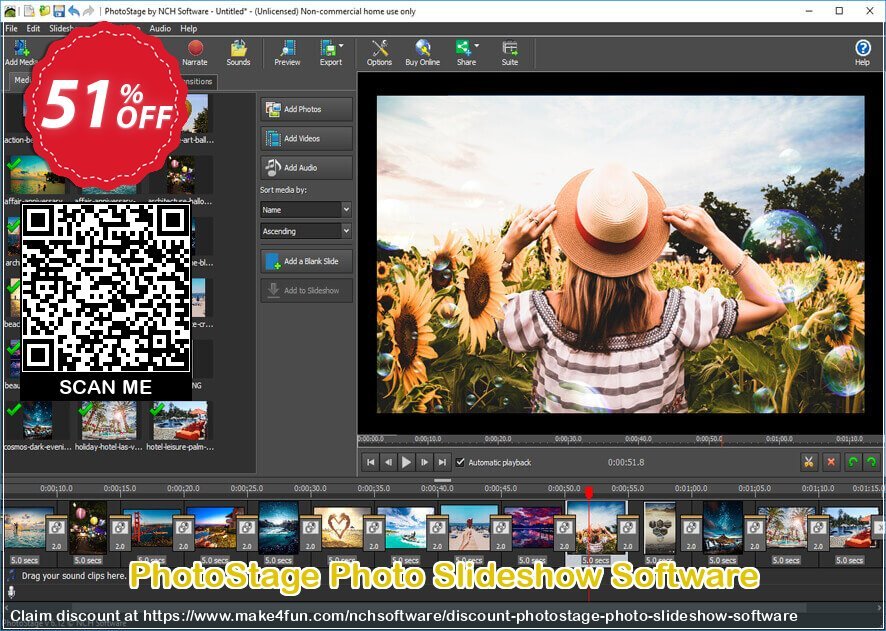Click the Play button under the preview
Screen dimensions: 886x631
[x=406, y=462]
